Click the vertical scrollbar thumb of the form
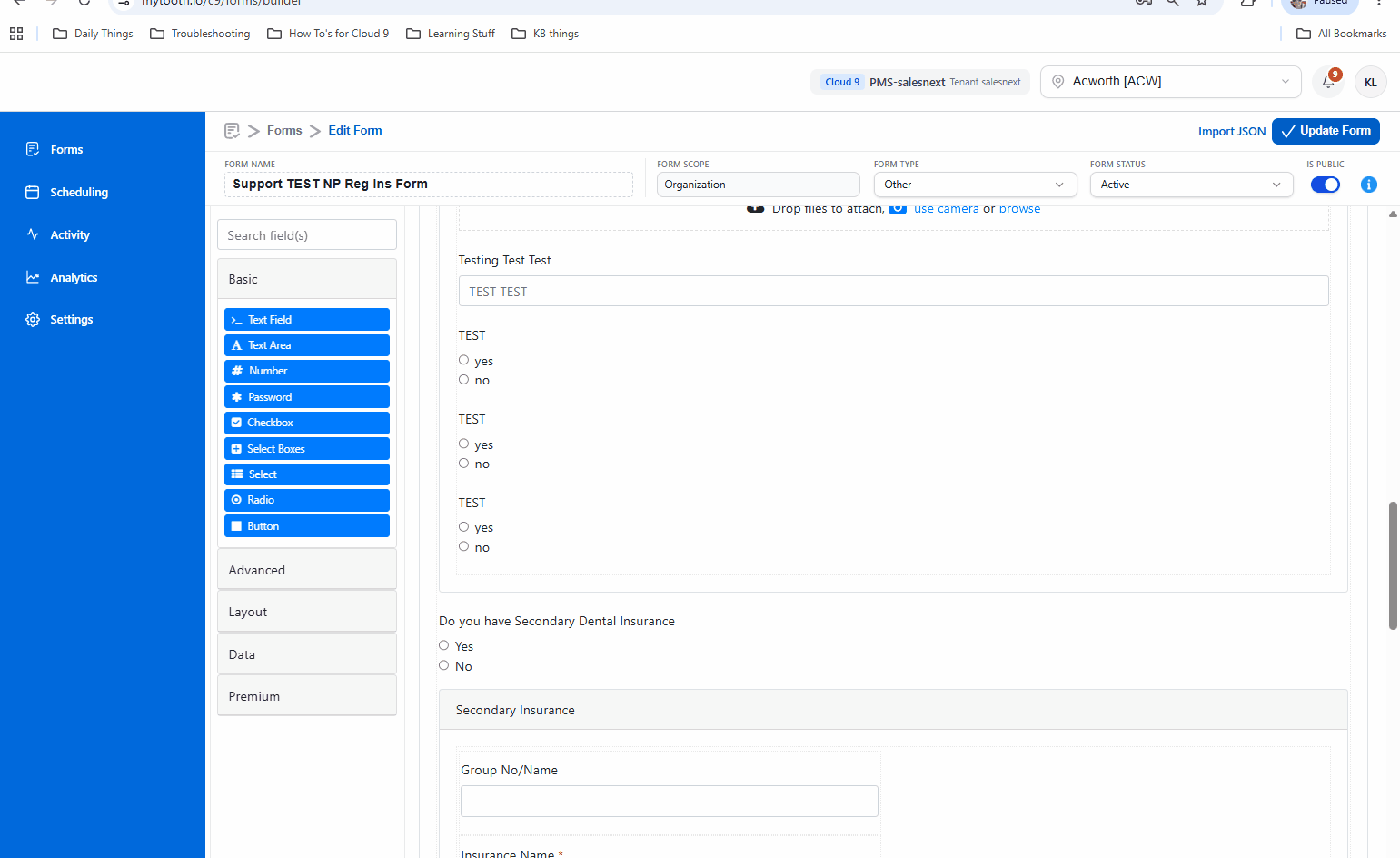The width and height of the screenshot is (1400, 858). click(x=1393, y=565)
